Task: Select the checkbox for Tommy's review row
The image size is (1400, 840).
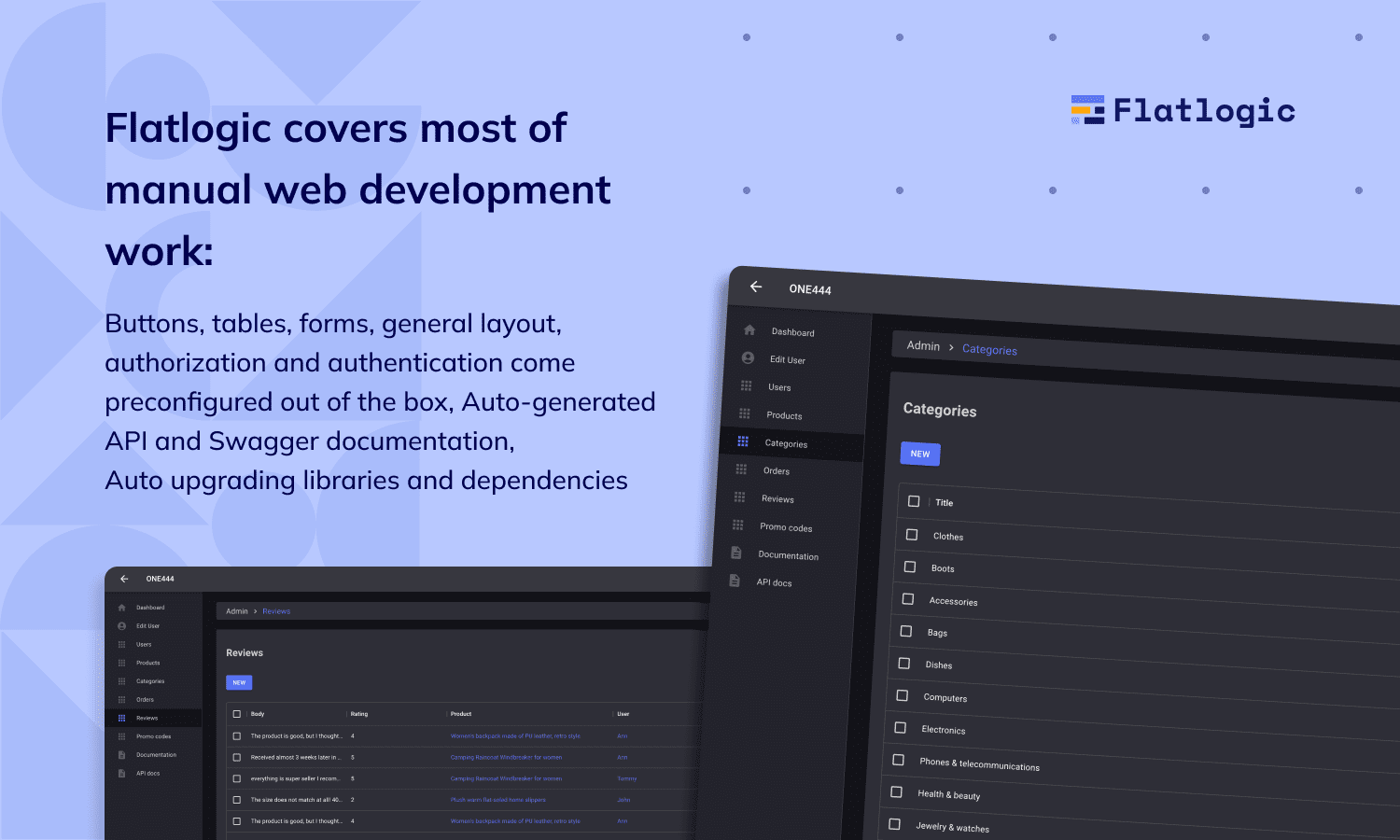Action: [x=236, y=778]
